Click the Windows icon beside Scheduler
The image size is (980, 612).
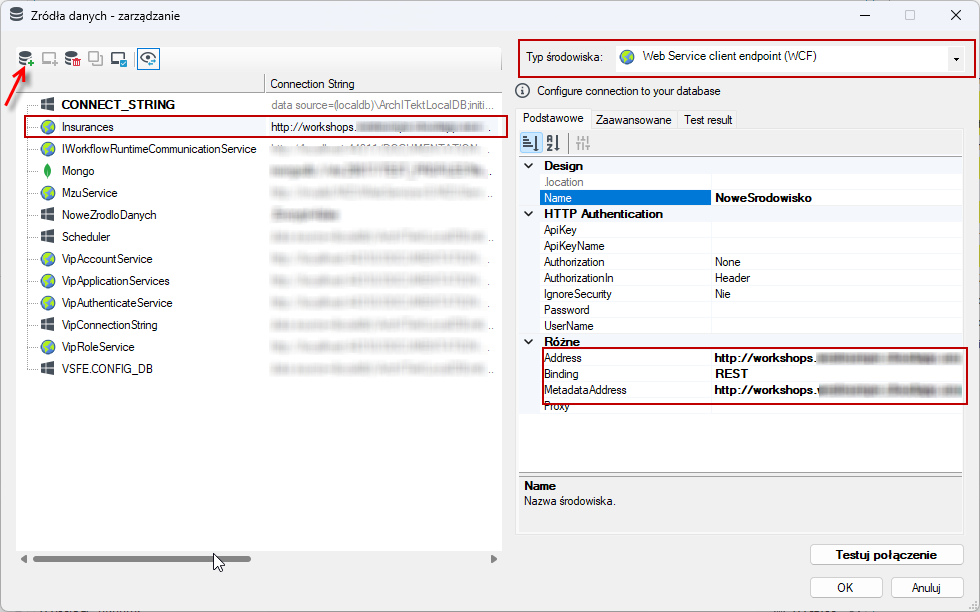pos(48,236)
